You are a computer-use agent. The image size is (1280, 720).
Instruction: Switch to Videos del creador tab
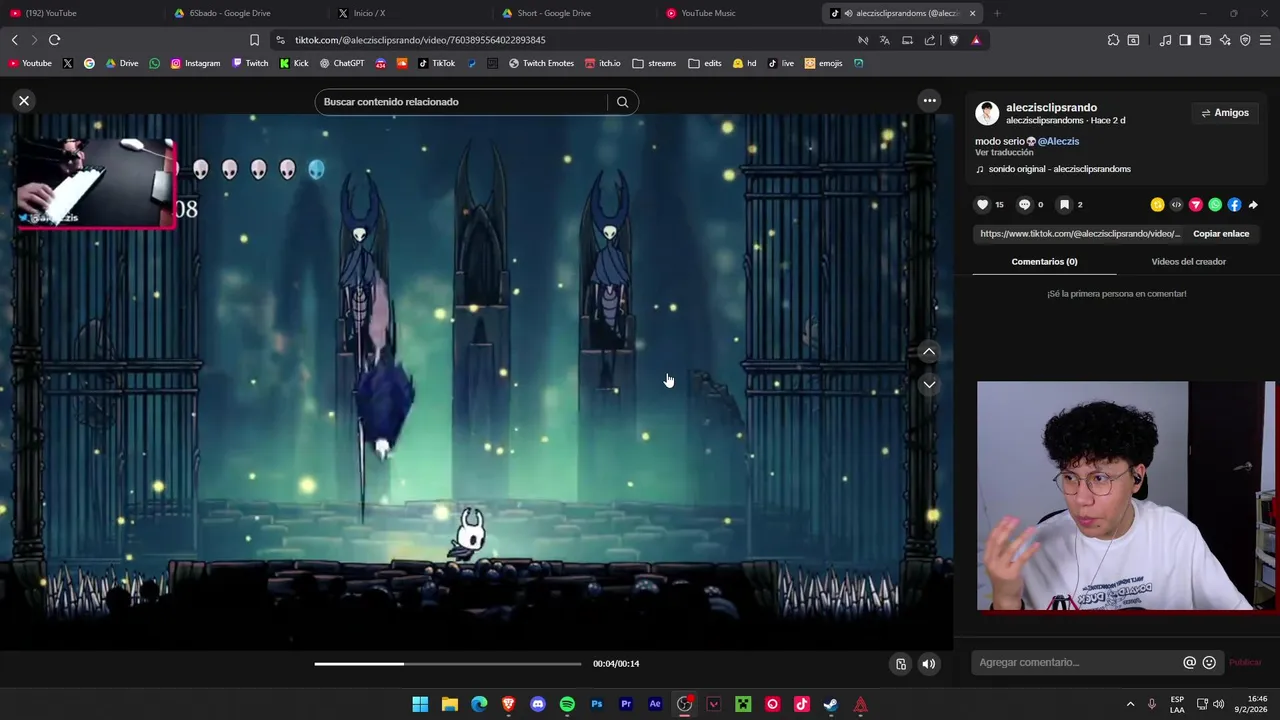(x=1188, y=262)
